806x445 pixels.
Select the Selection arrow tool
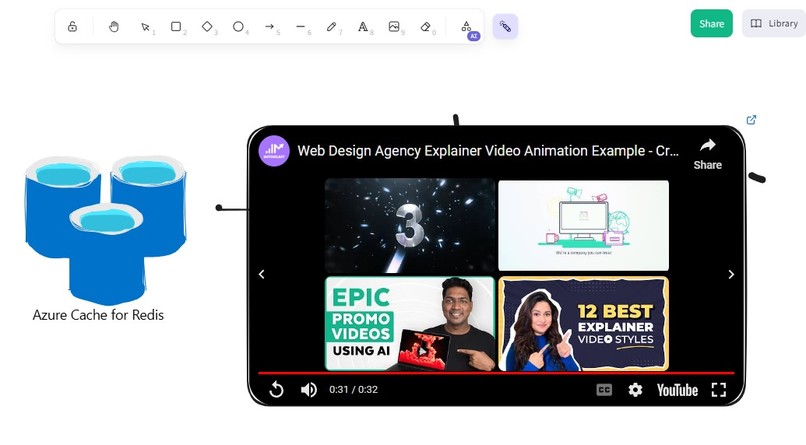point(145,26)
